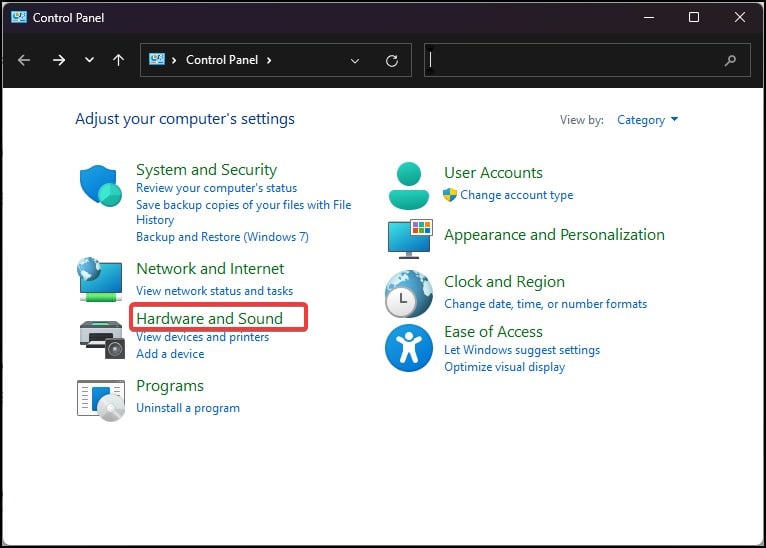This screenshot has height=548, width=766.
Task: Click View devices and printers link
Action: coord(203,337)
